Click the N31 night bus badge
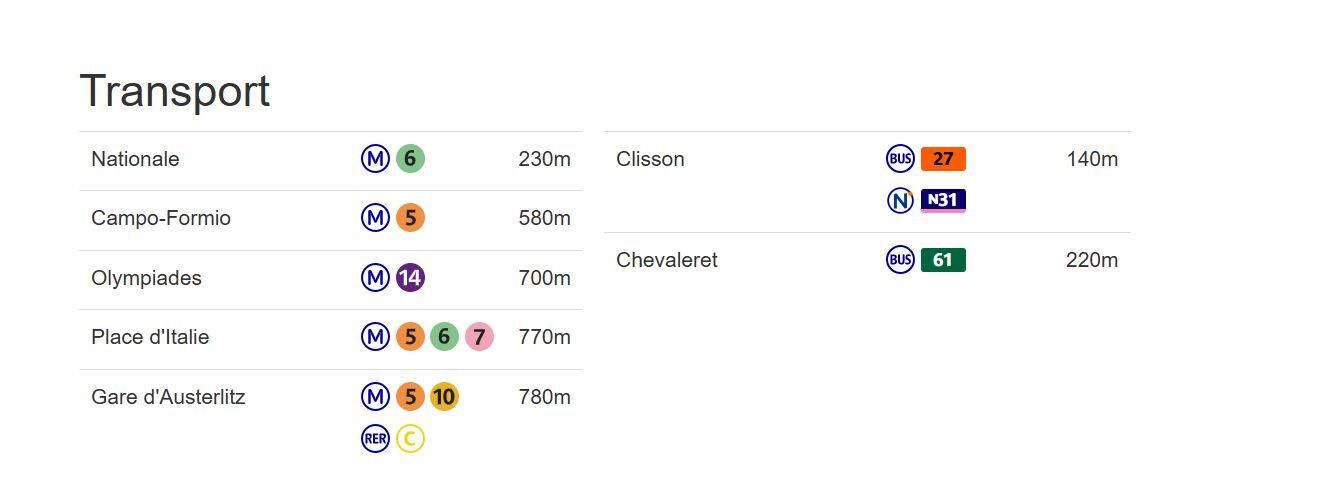This screenshot has width=1327, height=493. coord(943,200)
